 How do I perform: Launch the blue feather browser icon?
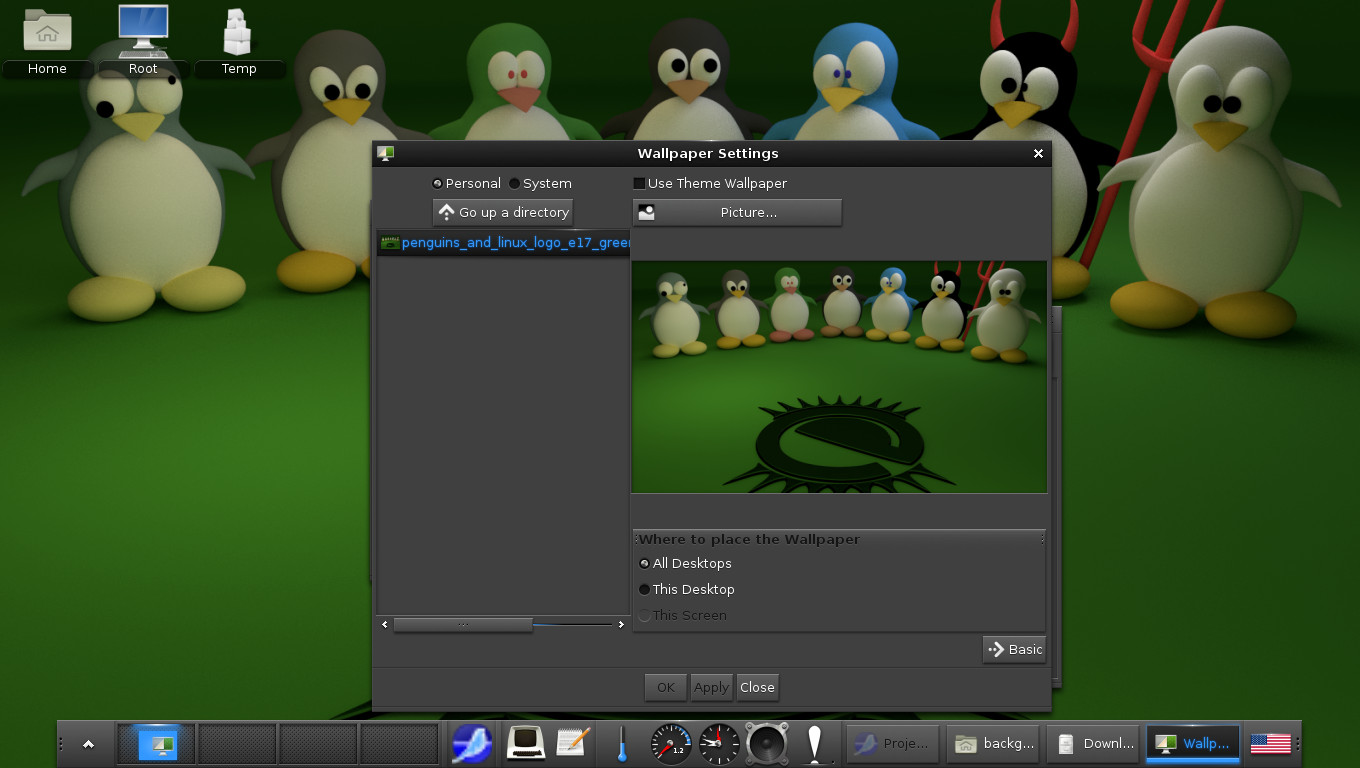pos(472,744)
